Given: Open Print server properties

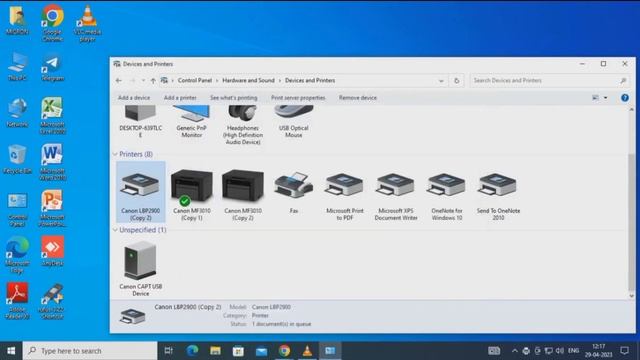Looking at the screenshot, I should coord(298,98).
